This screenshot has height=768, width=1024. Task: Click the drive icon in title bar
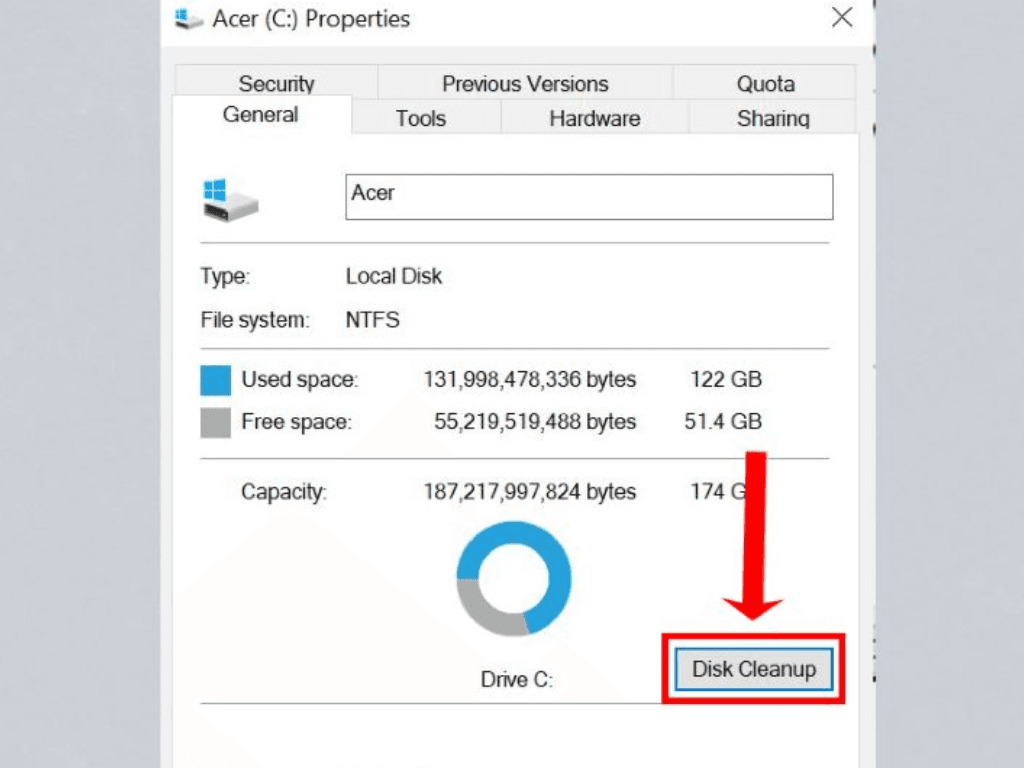pyautogui.click(x=187, y=19)
